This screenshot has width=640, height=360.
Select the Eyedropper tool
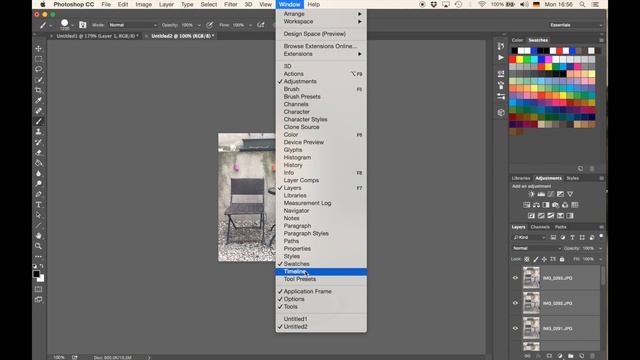38,100
